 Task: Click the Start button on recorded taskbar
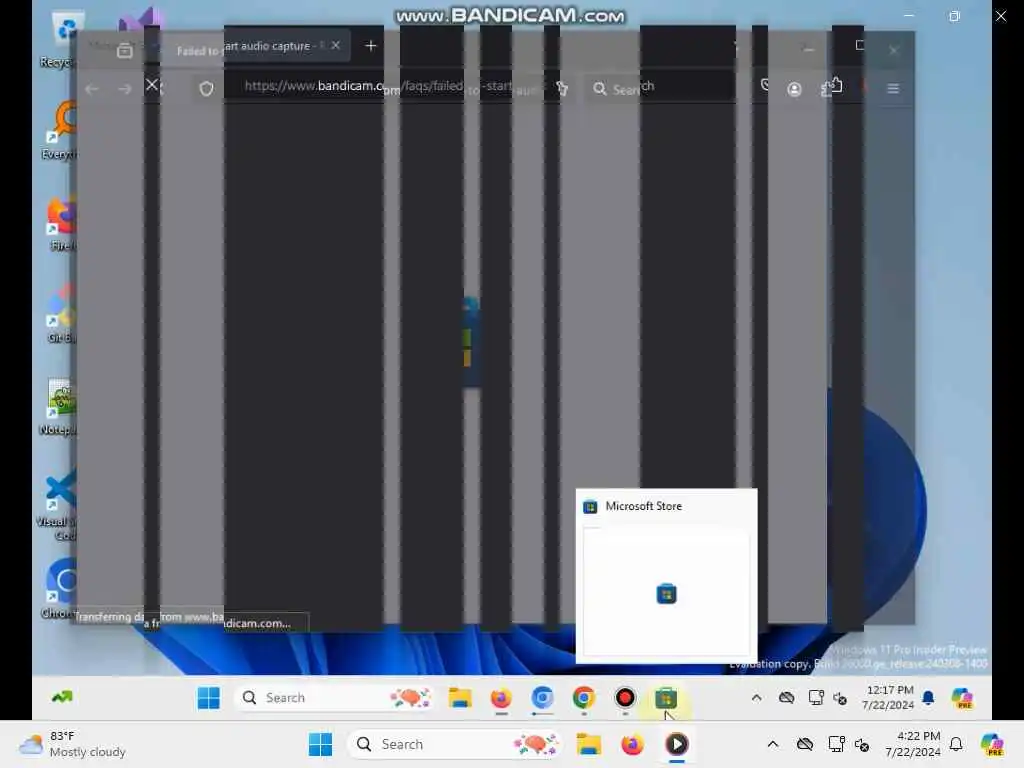[208, 698]
